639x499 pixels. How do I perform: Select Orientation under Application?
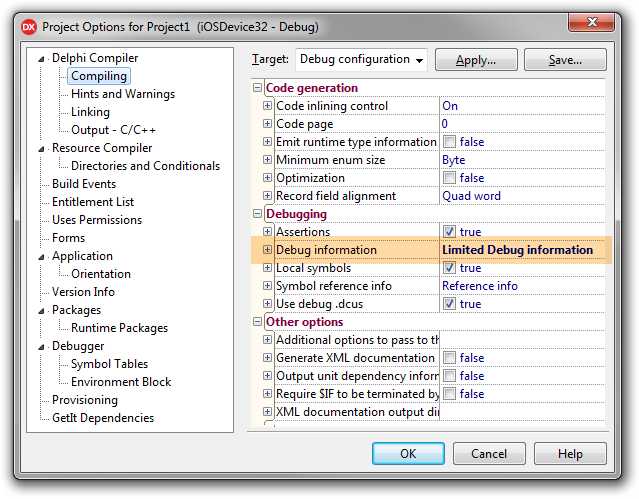(x=101, y=274)
